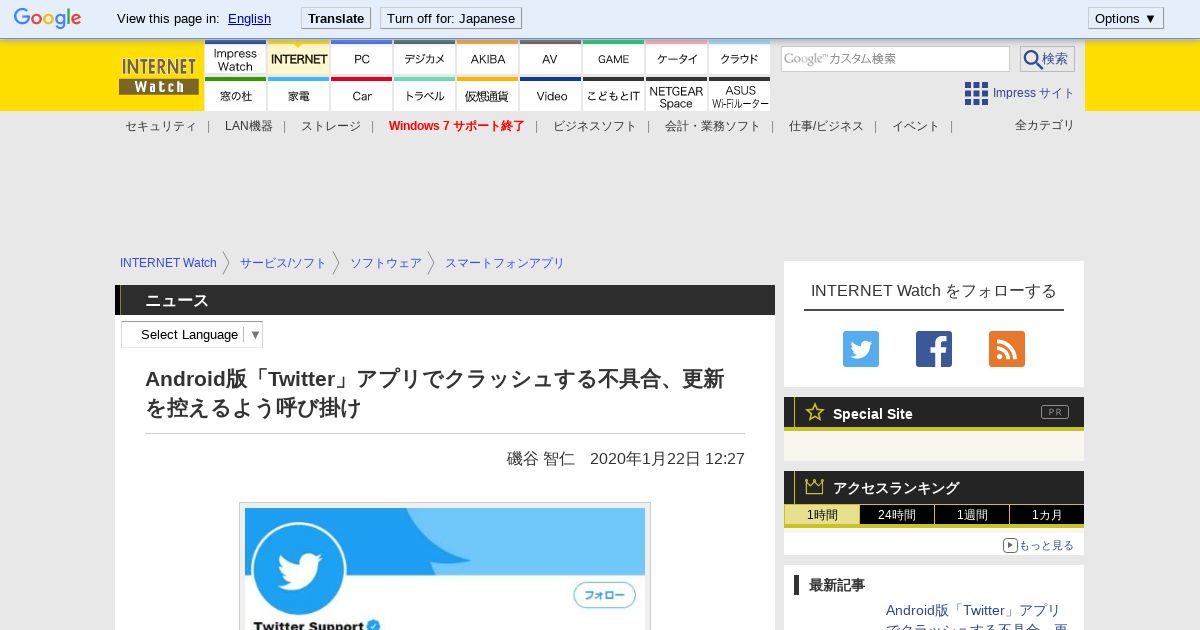This screenshot has width=1200, height=630.
Task: Open the 仕事/ビジネス category link
Action: coord(826,126)
